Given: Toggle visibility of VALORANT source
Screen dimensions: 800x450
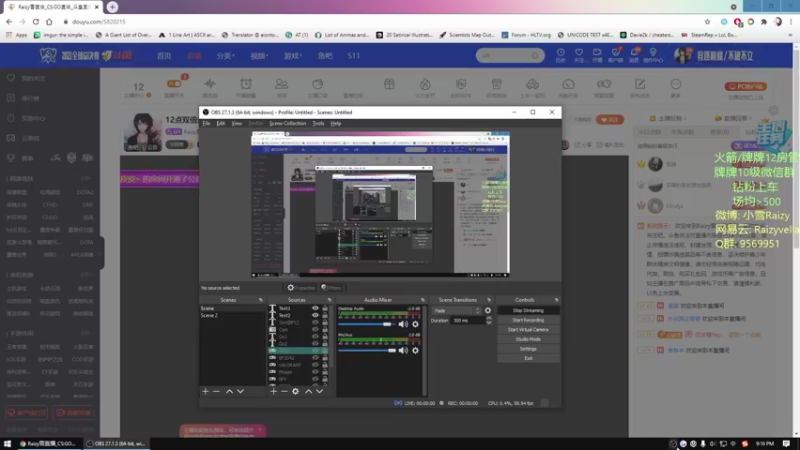Looking at the screenshot, I should pyautogui.click(x=315, y=365).
